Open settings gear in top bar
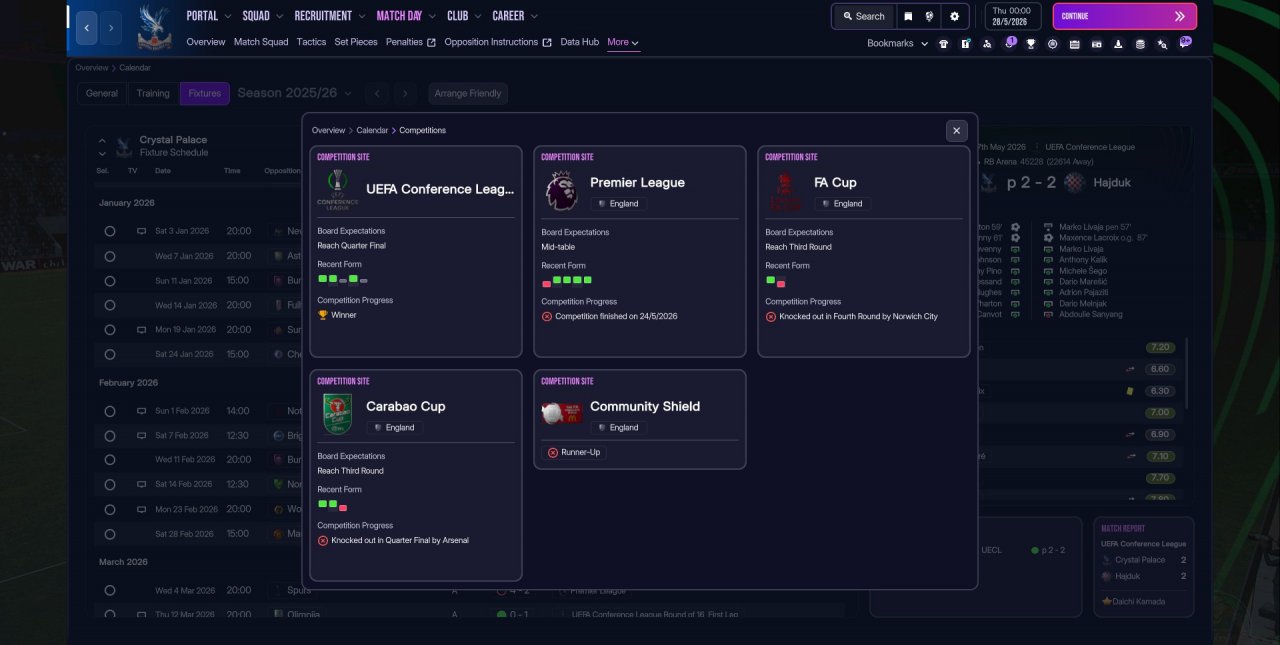 [x=954, y=16]
